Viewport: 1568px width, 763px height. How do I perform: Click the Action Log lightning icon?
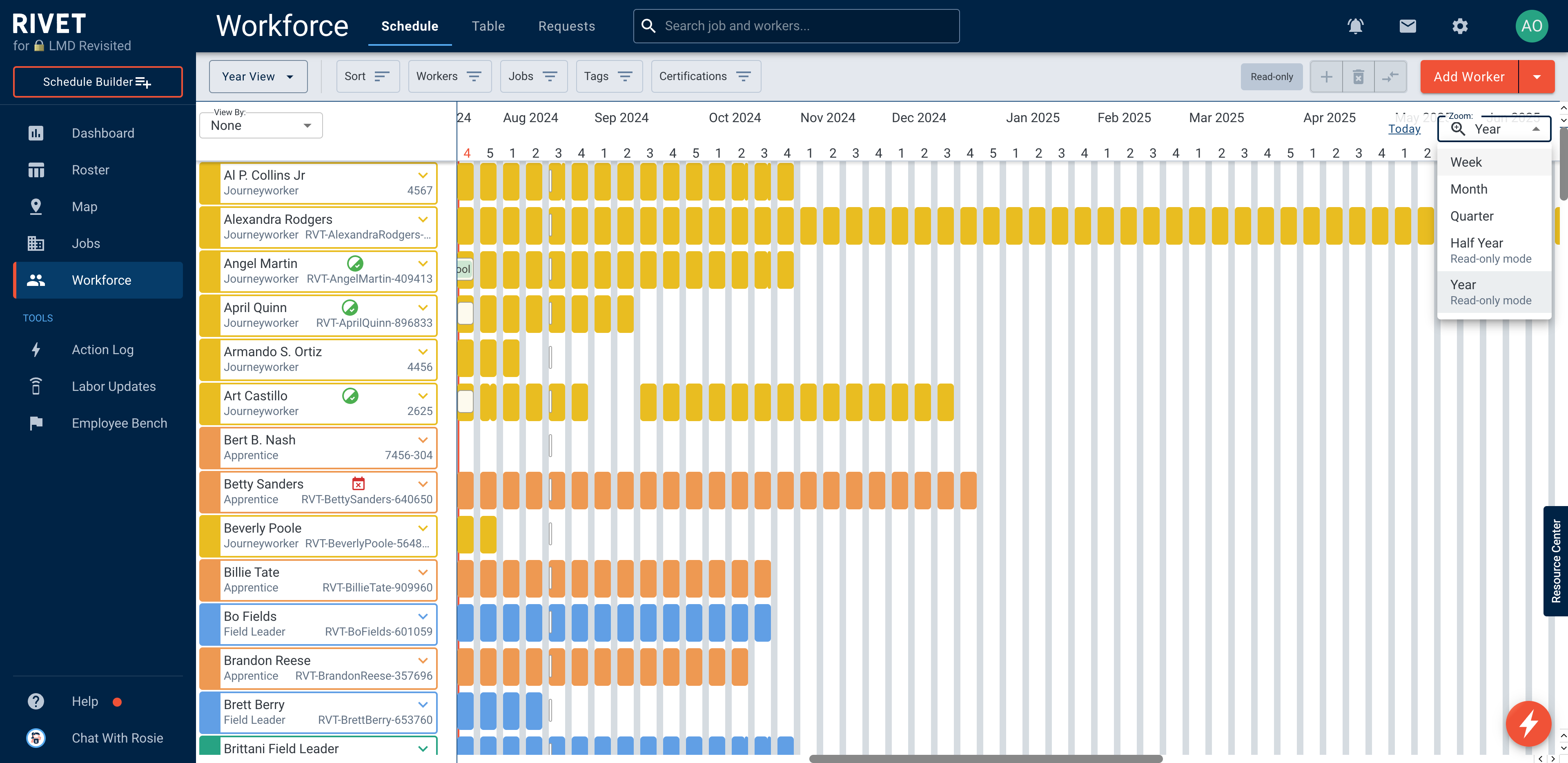coord(36,350)
